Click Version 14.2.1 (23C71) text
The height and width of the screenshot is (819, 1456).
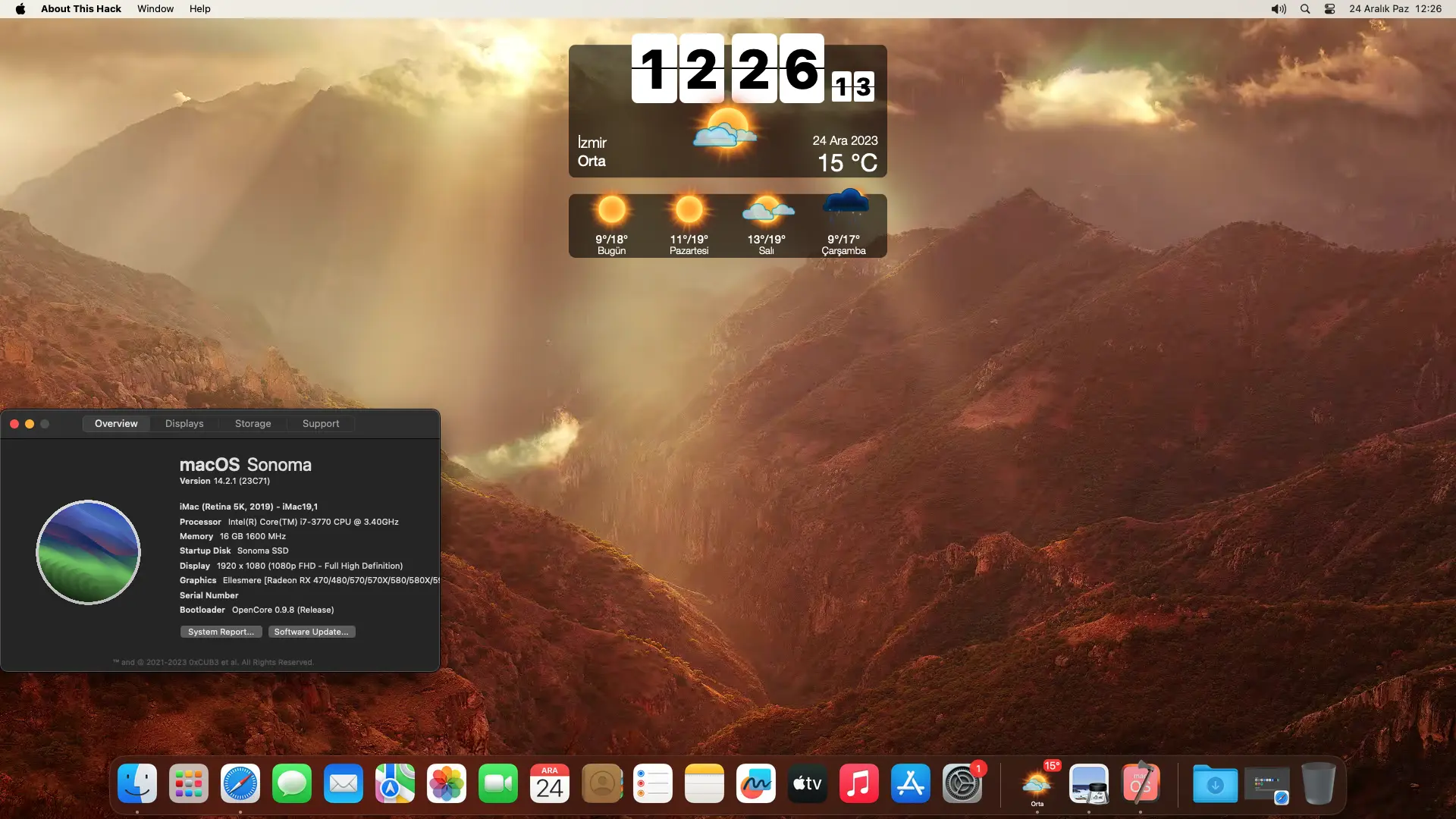pos(224,481)
